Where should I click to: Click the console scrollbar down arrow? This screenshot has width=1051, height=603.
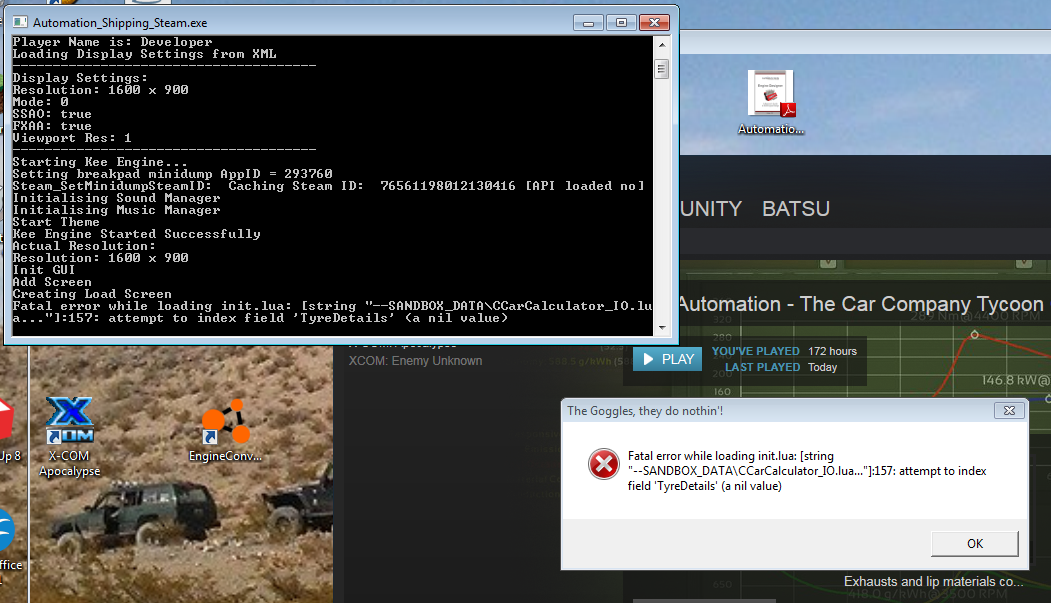click(662, 328)
